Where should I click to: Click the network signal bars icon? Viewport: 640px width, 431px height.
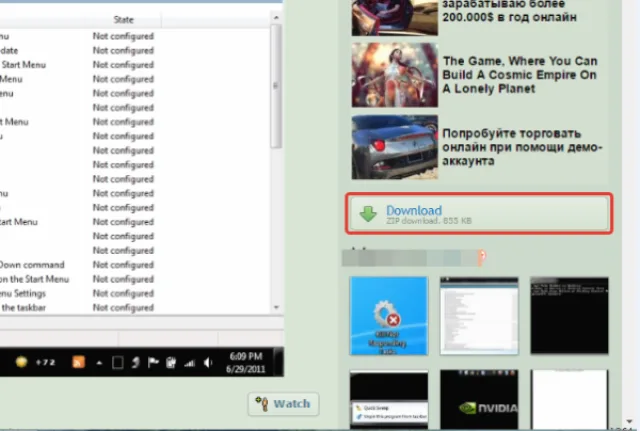coord(190,362)
